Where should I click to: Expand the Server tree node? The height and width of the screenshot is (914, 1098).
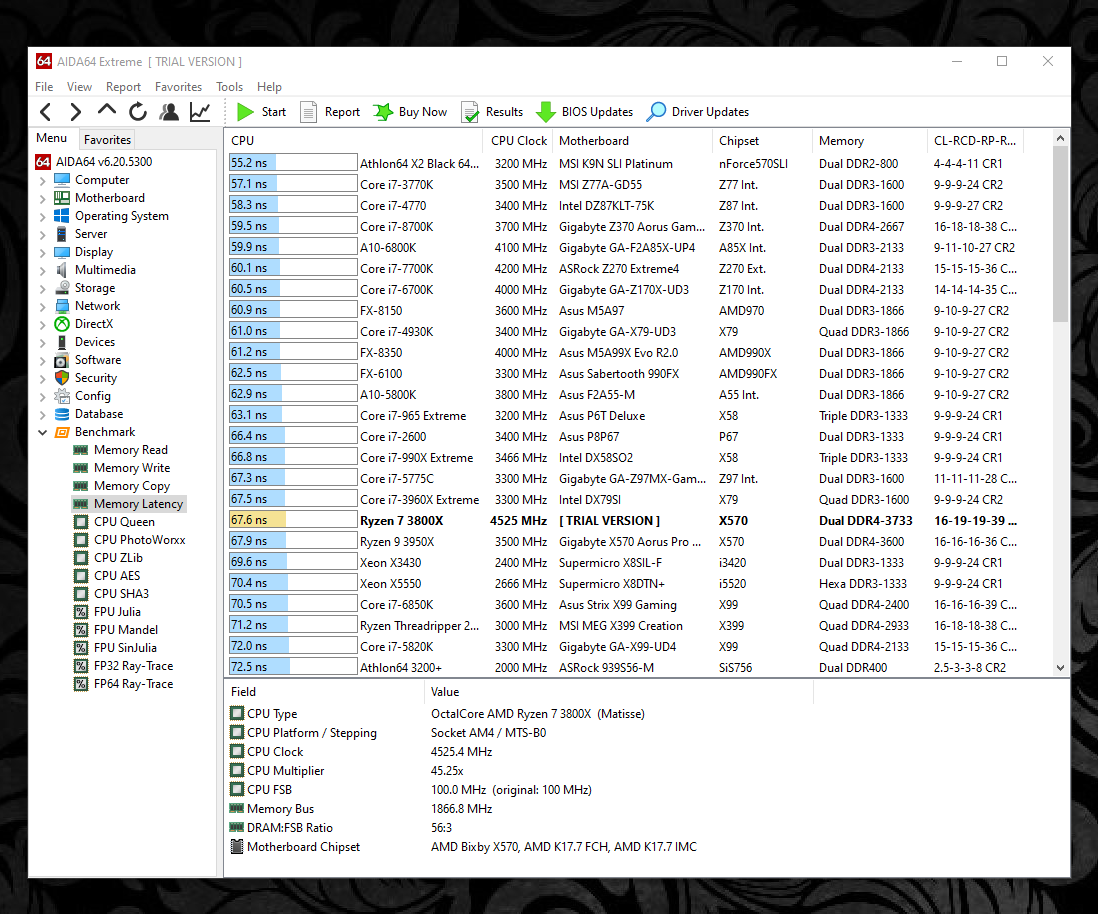coord(43,235)
